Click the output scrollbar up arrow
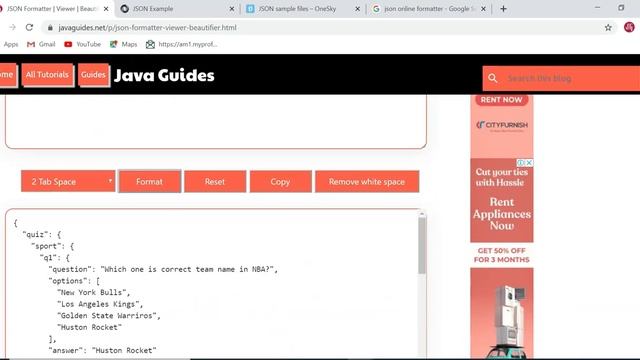 coord(422,213)
